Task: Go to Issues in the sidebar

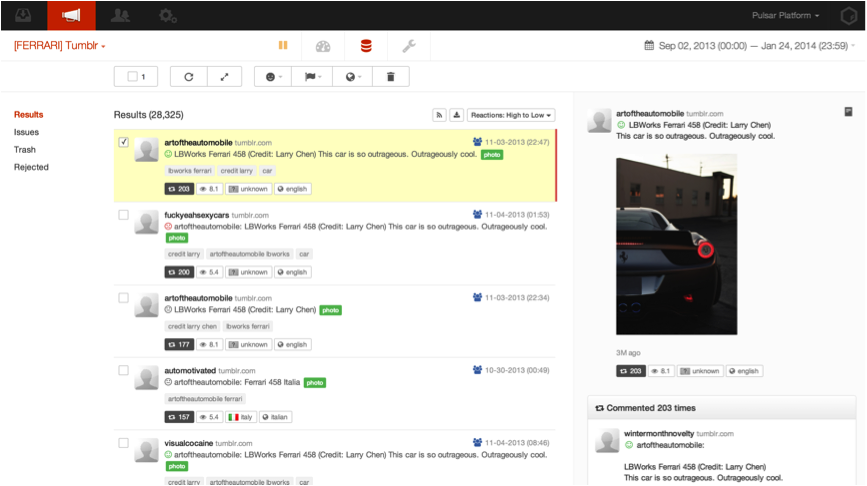Action: coord(27,132)
